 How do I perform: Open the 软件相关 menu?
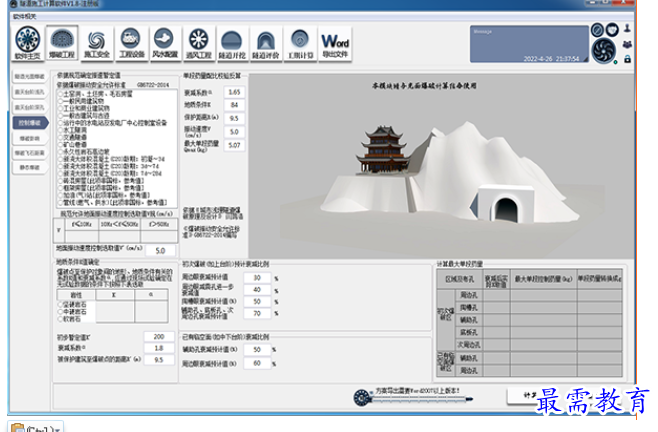(24, 16)
